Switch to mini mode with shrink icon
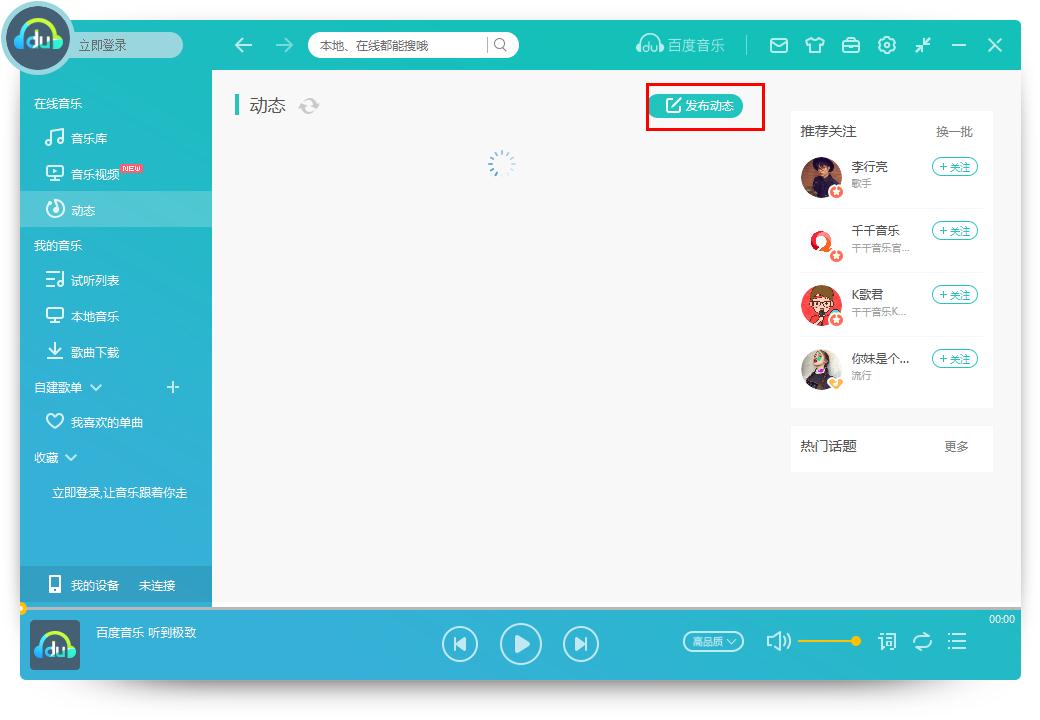 point(923,45)
